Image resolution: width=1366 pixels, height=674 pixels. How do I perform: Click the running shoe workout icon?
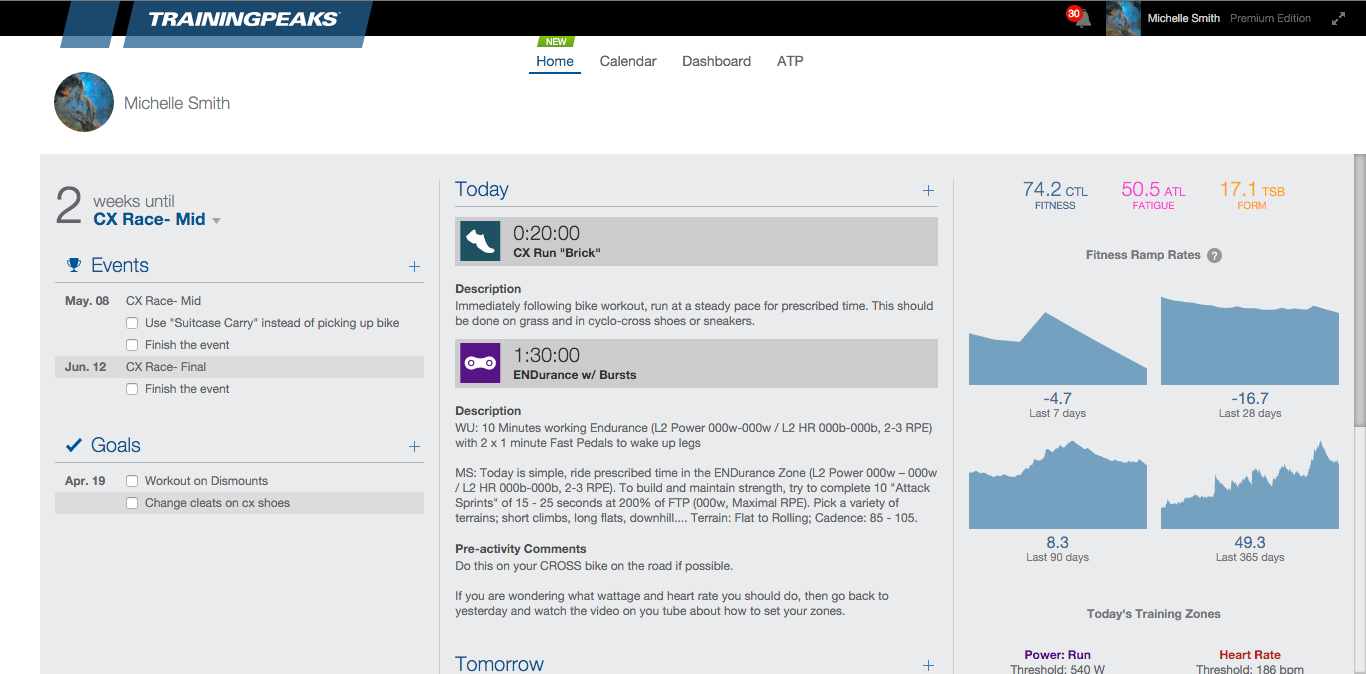click(480, 241)
